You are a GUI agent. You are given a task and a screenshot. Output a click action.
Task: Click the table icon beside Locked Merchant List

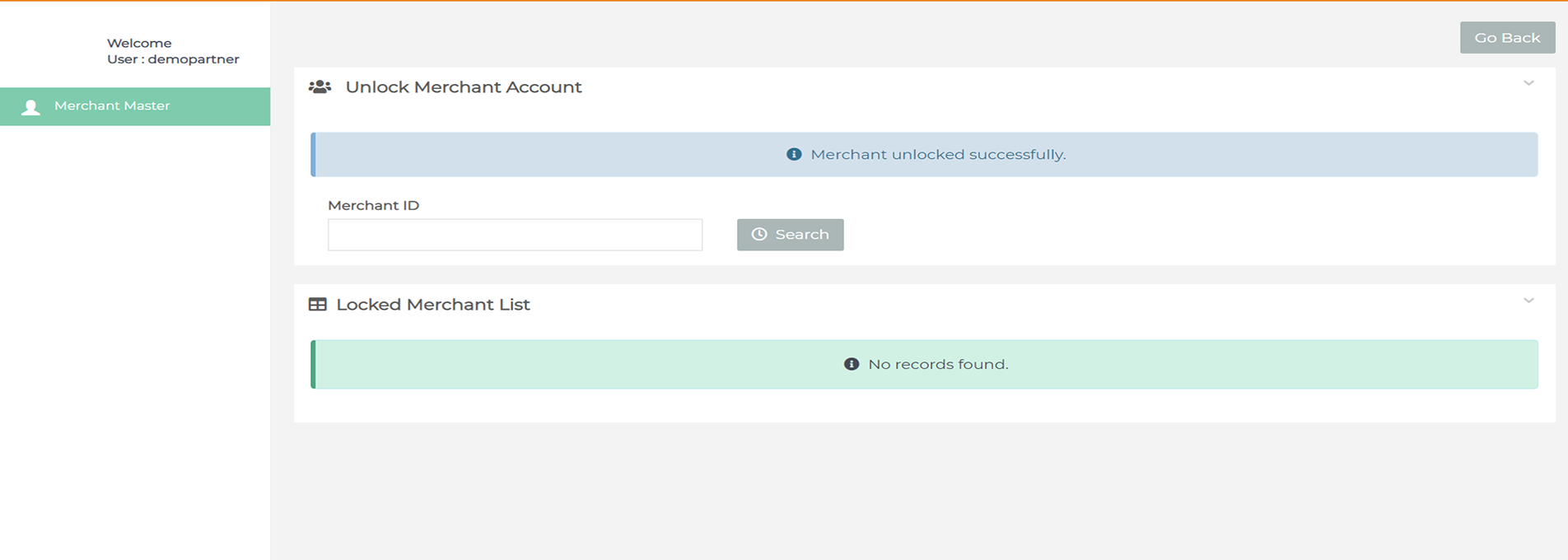click(317, 305)
